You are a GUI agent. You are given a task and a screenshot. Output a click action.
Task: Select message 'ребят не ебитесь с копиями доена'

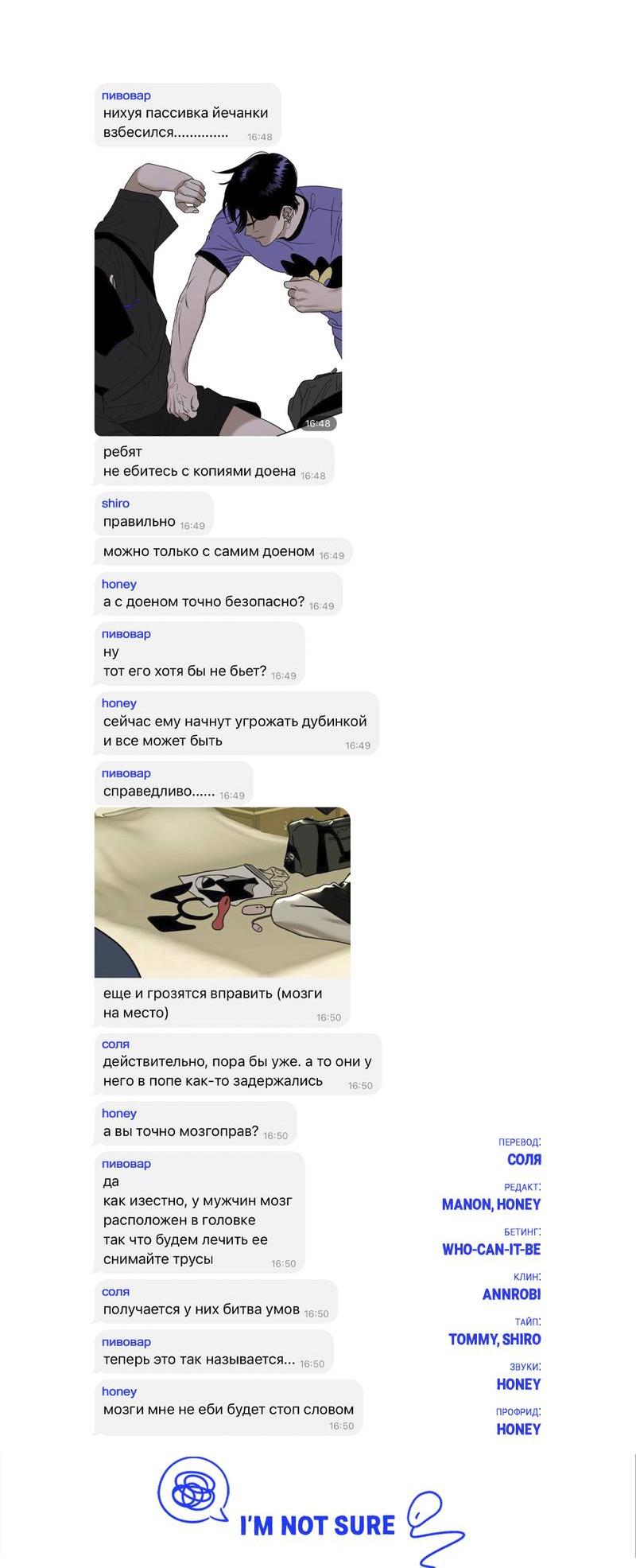(x=214, y=461)
